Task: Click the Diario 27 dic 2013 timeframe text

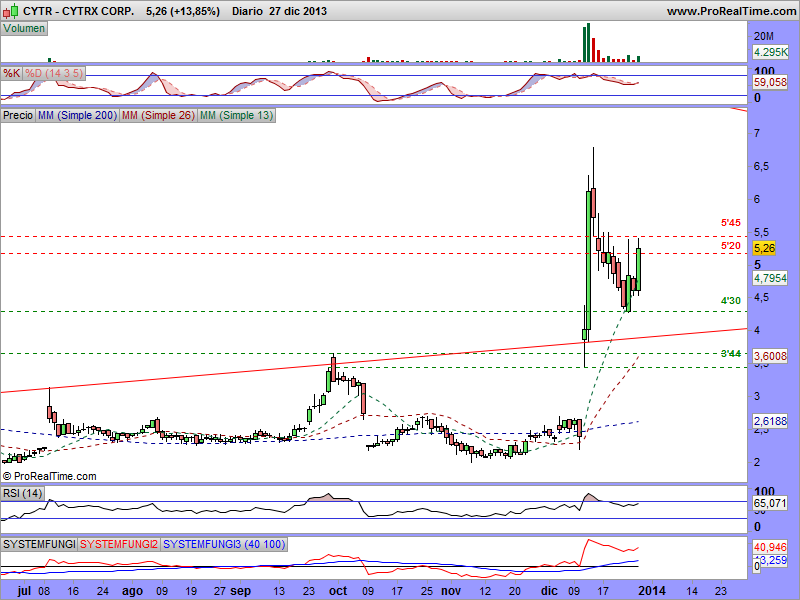Action: [279, 11]
